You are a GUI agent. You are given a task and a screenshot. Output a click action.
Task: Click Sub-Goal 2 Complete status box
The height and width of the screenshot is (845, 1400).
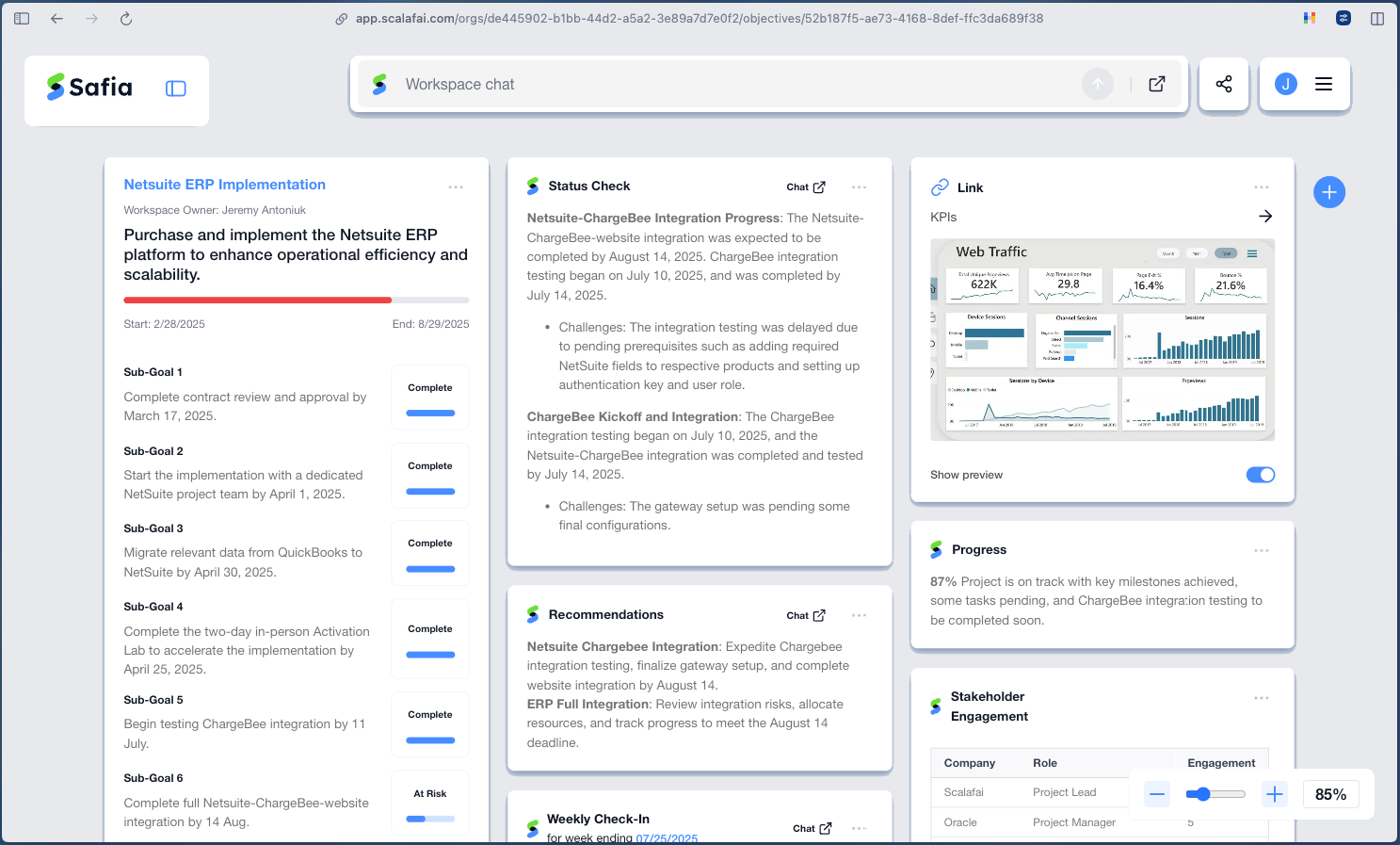430,475
